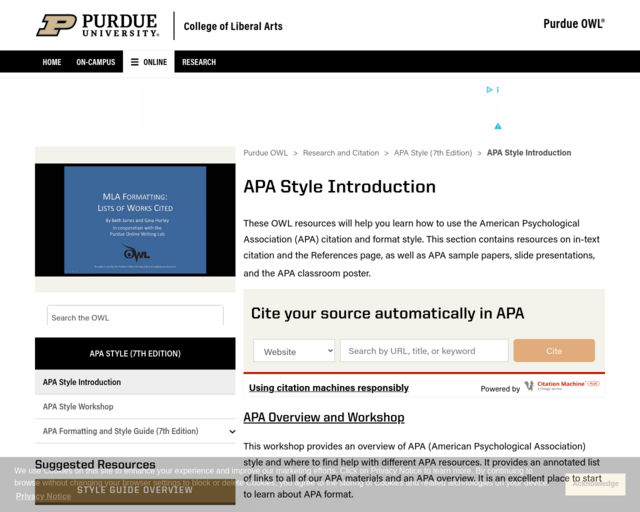Viewport: 640px width, 512px height.
Task: Click the APA Style Introduction page heading
Action: pos(340,187)
